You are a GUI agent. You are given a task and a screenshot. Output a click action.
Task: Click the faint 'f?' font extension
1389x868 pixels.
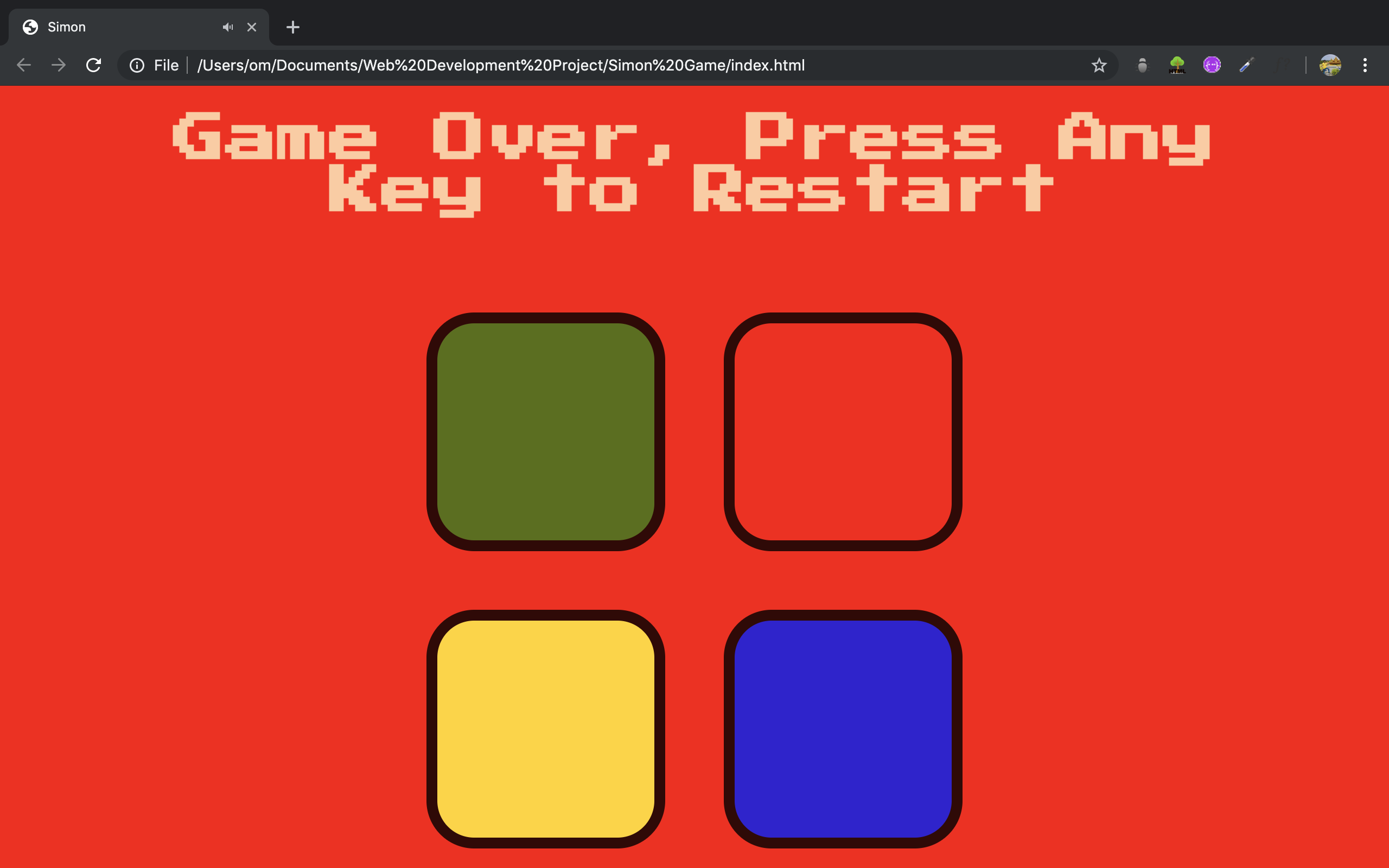[x=1281, y=66]
